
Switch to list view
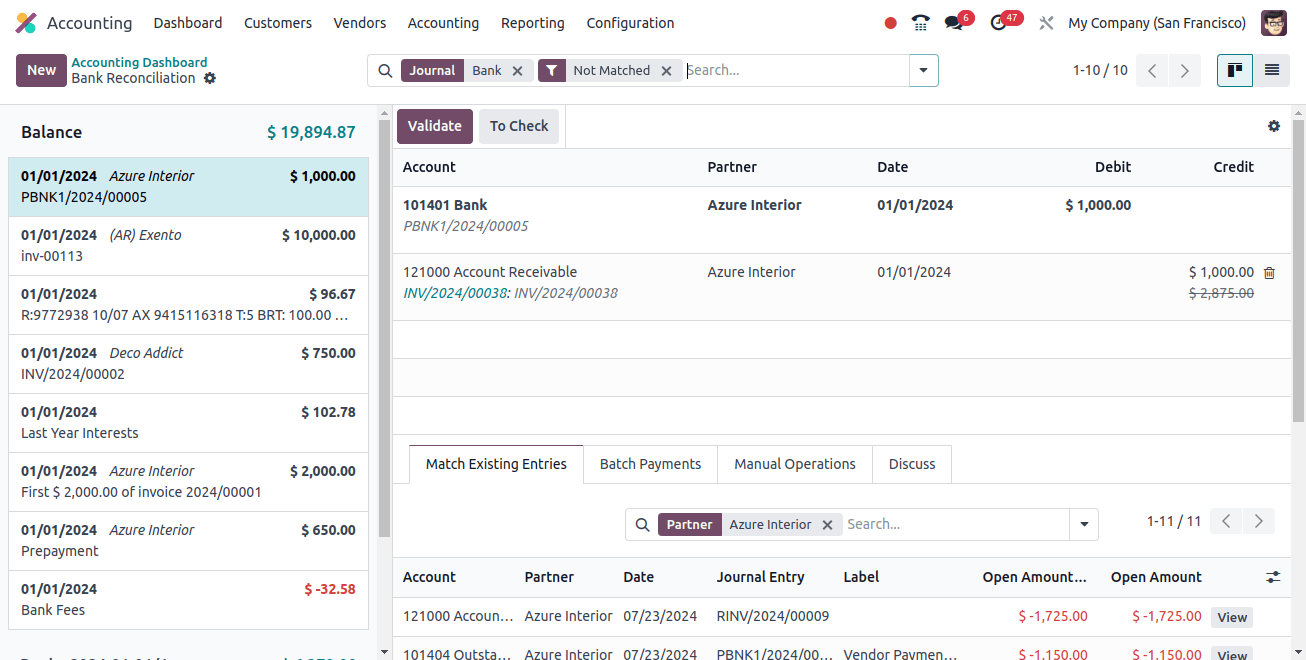pos(1272,71)
